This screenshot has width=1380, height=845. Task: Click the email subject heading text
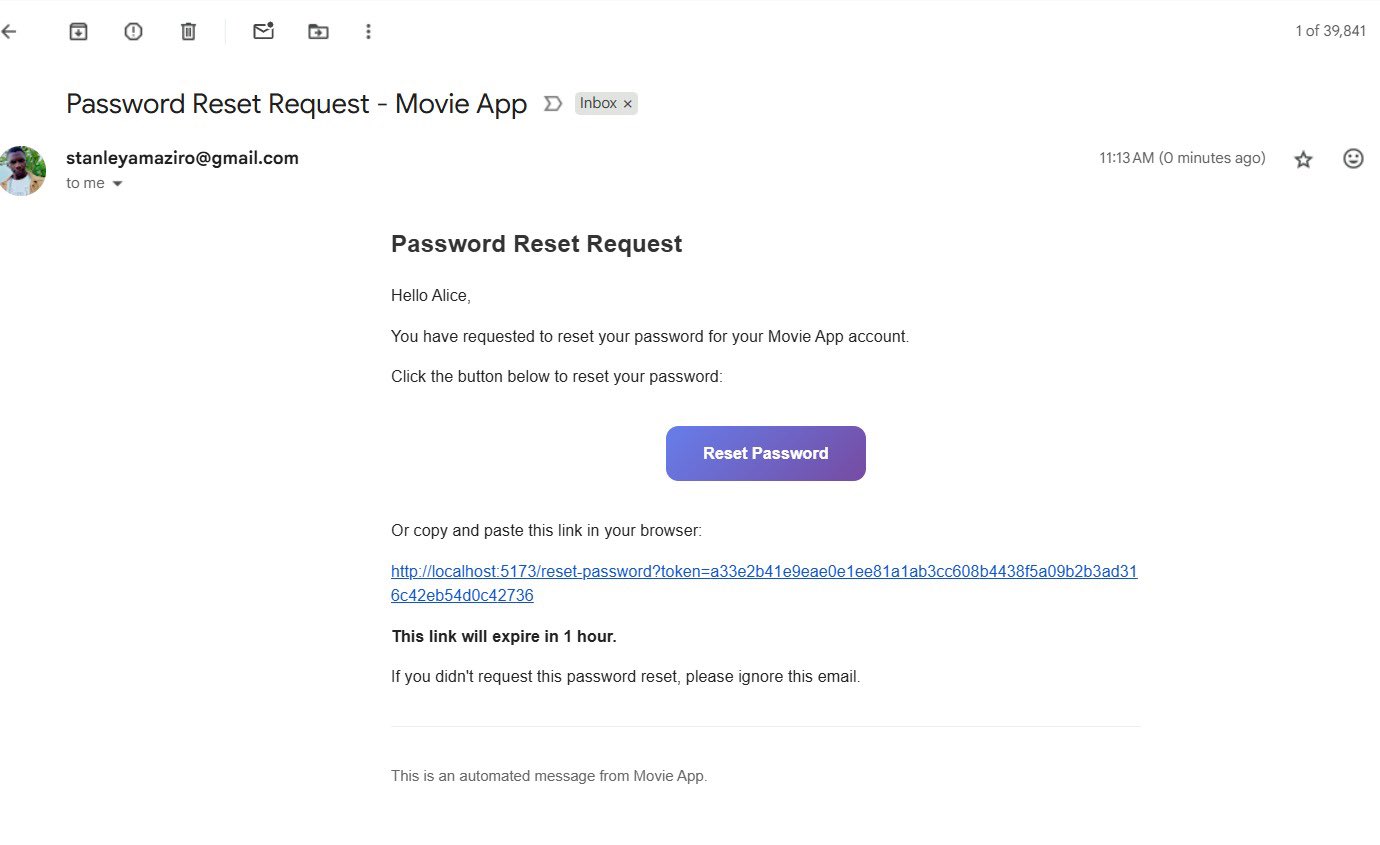[x=296, y=104]
